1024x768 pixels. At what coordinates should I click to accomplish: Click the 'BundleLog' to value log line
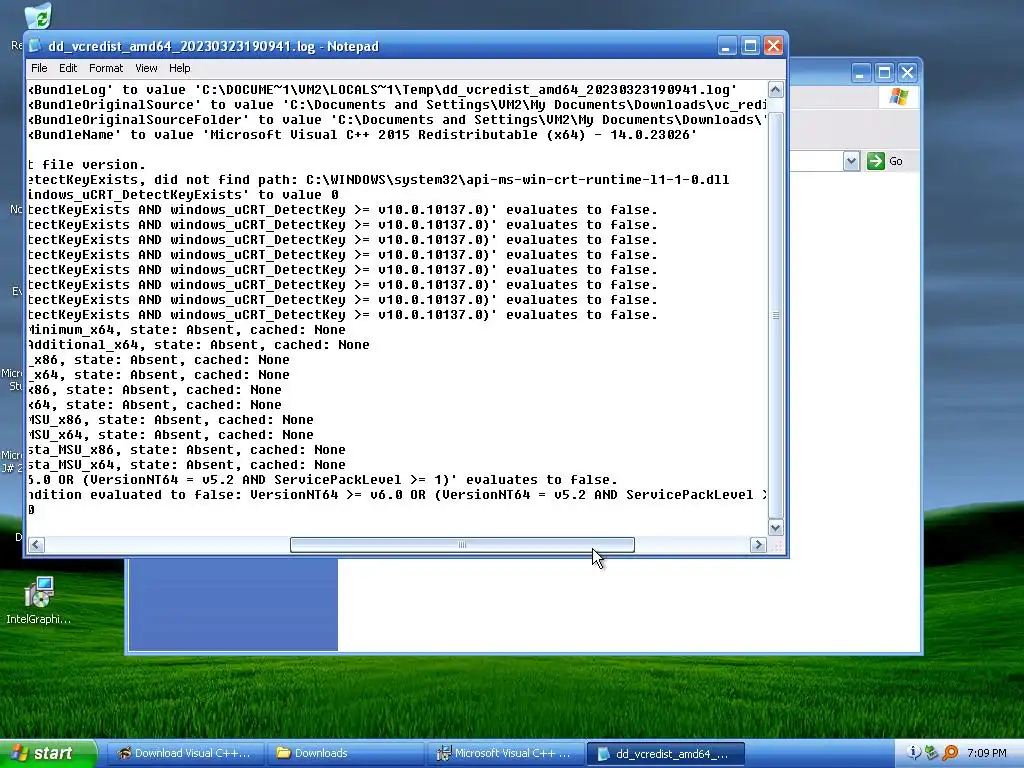point(383,89)
